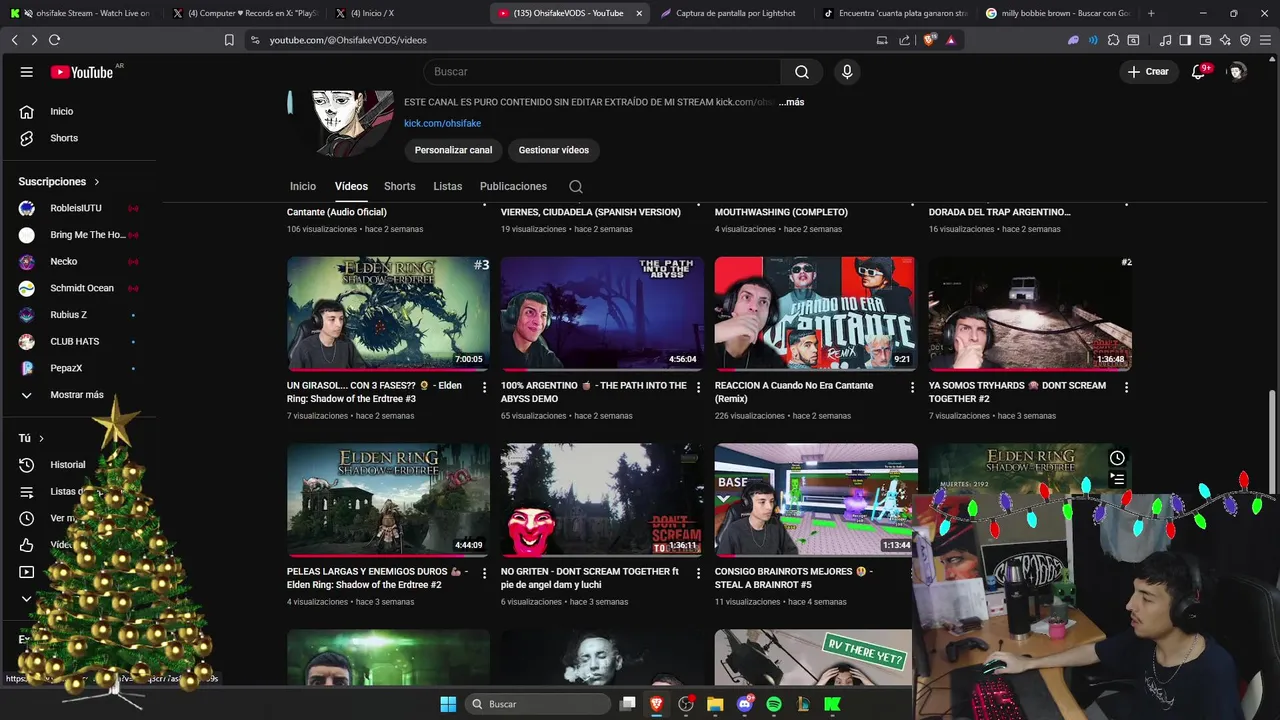Viewport: 1280px width, 720px height.
Task: Open RobleisIUTU subscription
Action: pos(78,208)
